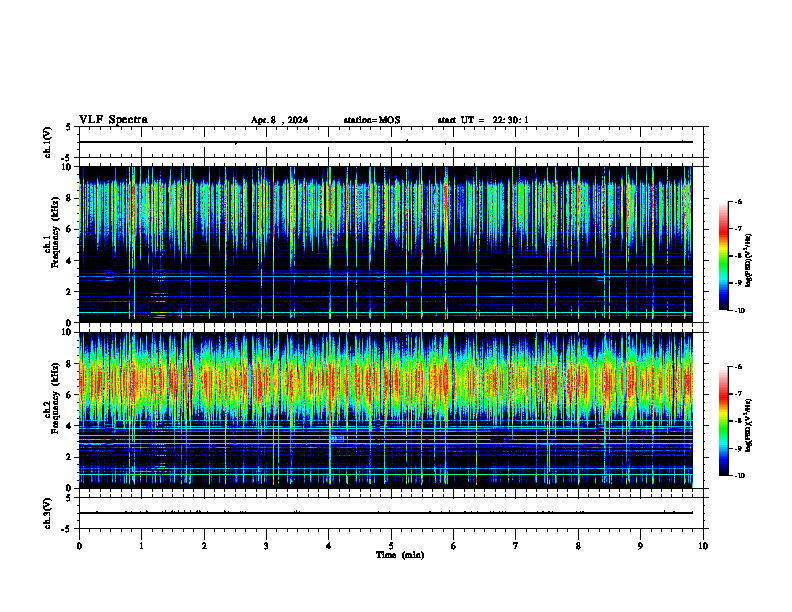Viewport: 792px width, 612px height.
Task: Click the "ch.3(V)" axis label
Action: click(x=47, y=513)
